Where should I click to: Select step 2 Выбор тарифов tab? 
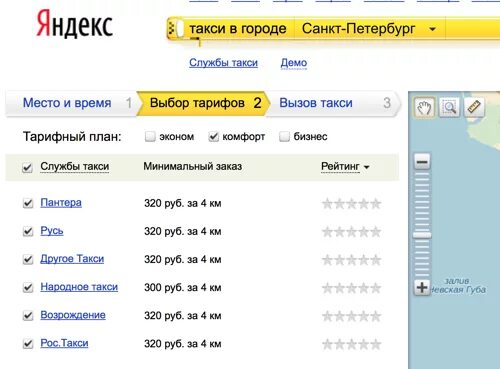pos(203,103)
